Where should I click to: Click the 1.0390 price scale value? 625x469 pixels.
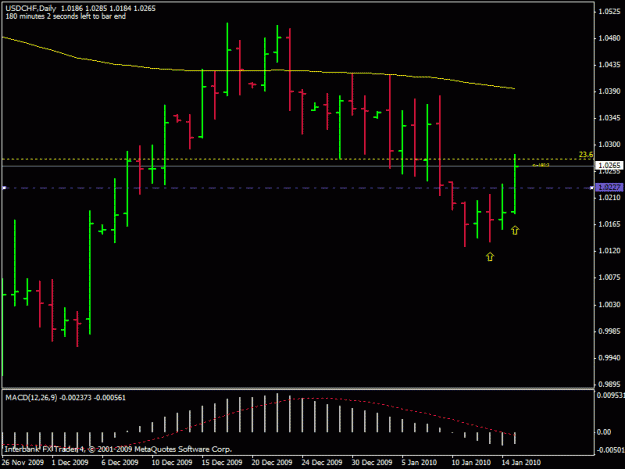[610, 91]
